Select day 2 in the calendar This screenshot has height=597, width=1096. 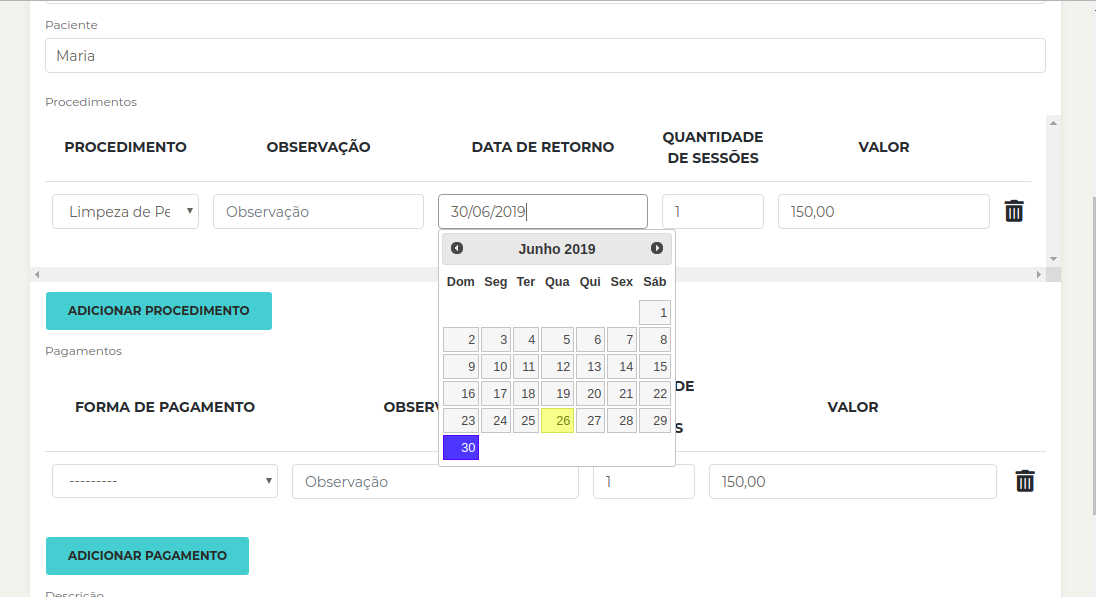coord(461,340)
